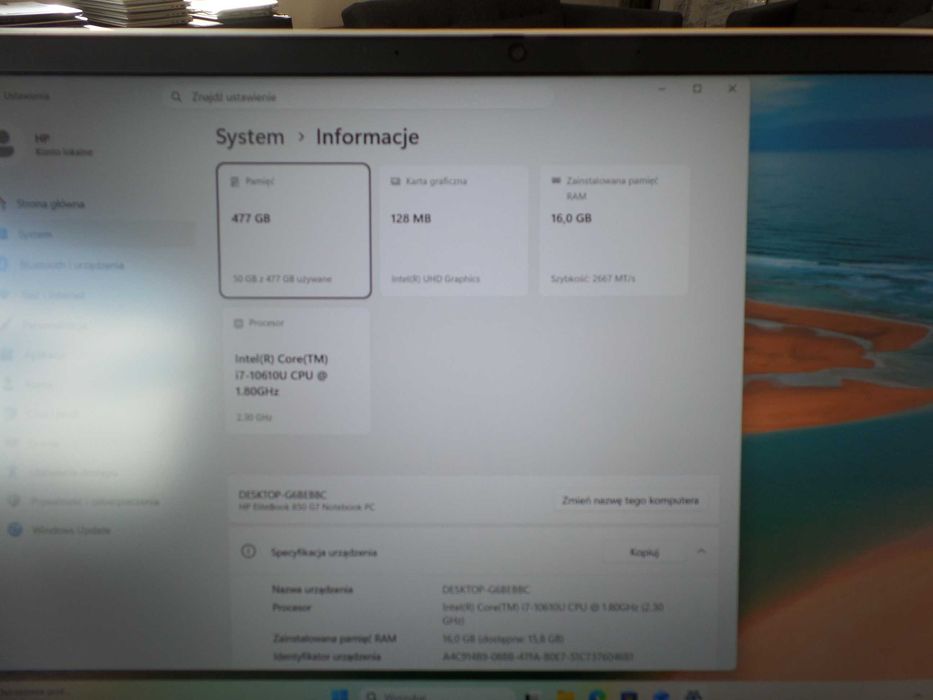The height and width of the screenshot is (700, 933).
Task: Open 'Ułatwienia dostępu' in the sidebar
Action: pos(73,473)
